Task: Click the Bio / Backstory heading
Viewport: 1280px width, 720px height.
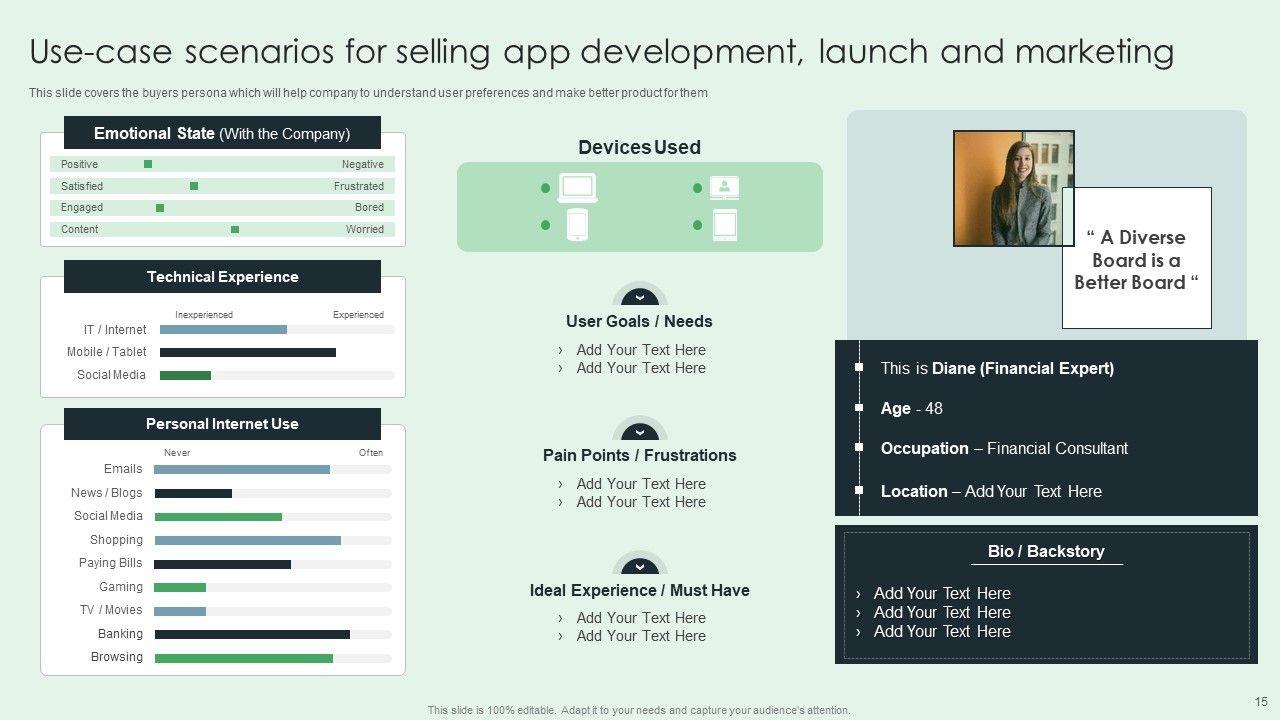Action: pos(1046,551)
